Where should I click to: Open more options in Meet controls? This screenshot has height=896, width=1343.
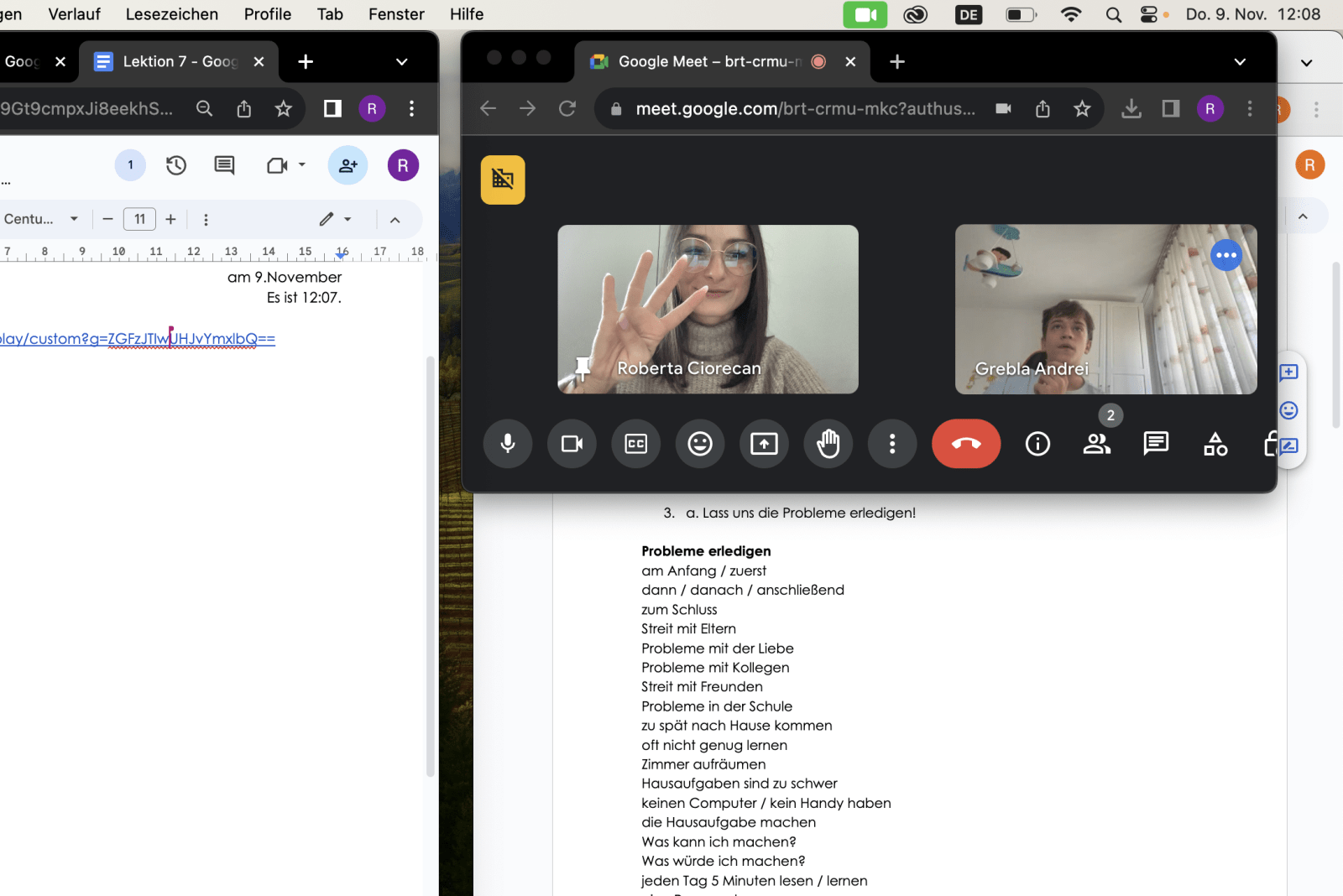pyautogui.click(x=892, y=443)
